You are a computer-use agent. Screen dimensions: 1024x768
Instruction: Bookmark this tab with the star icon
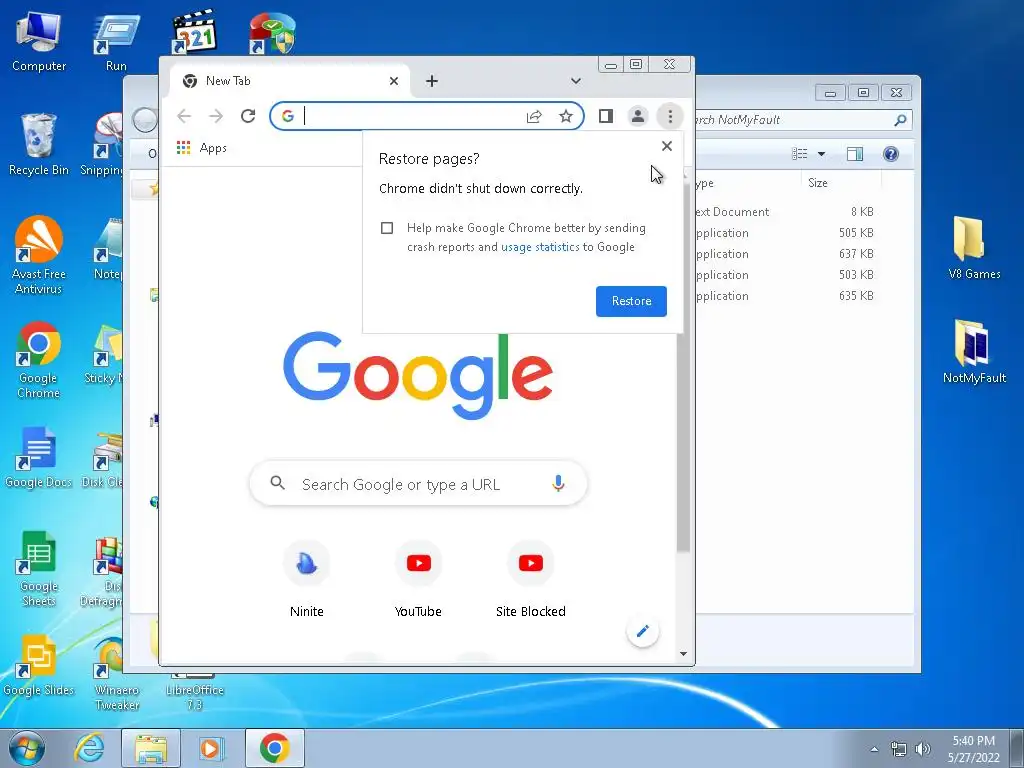coord(566,116)
